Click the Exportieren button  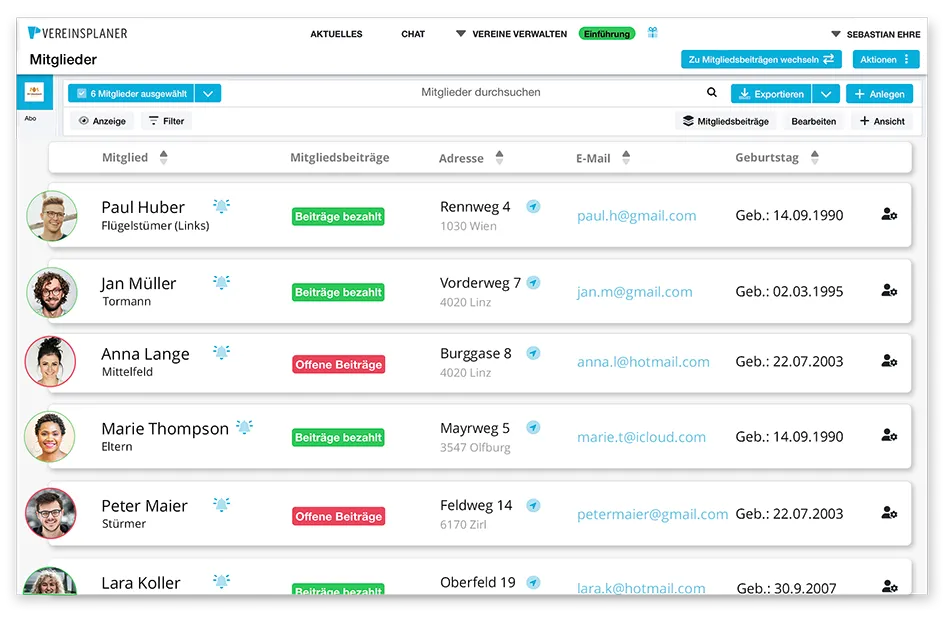point(771,94)
